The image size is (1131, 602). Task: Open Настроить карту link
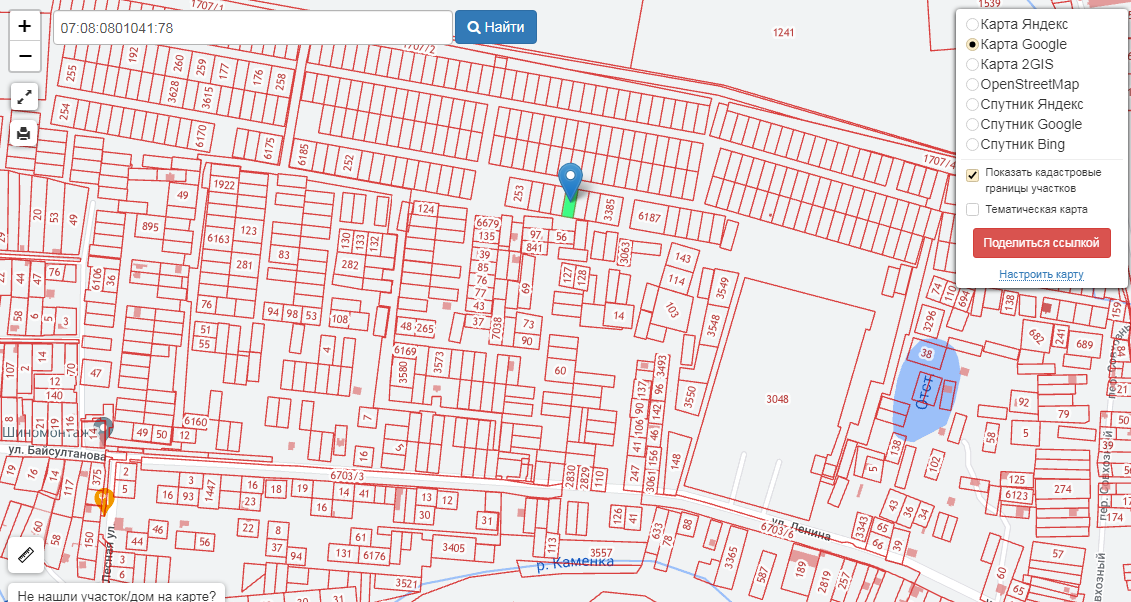pyautogui.click(x=1041, y=275)
